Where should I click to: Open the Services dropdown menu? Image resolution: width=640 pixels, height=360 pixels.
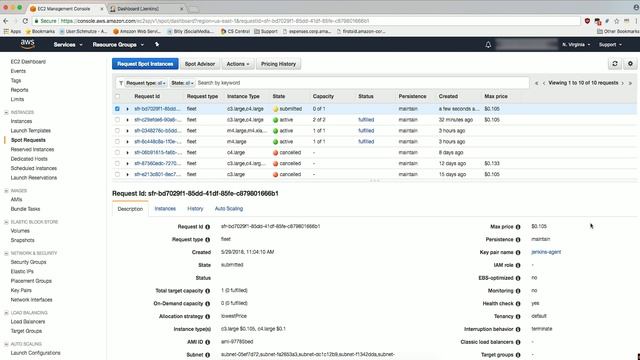pos(68,44)
